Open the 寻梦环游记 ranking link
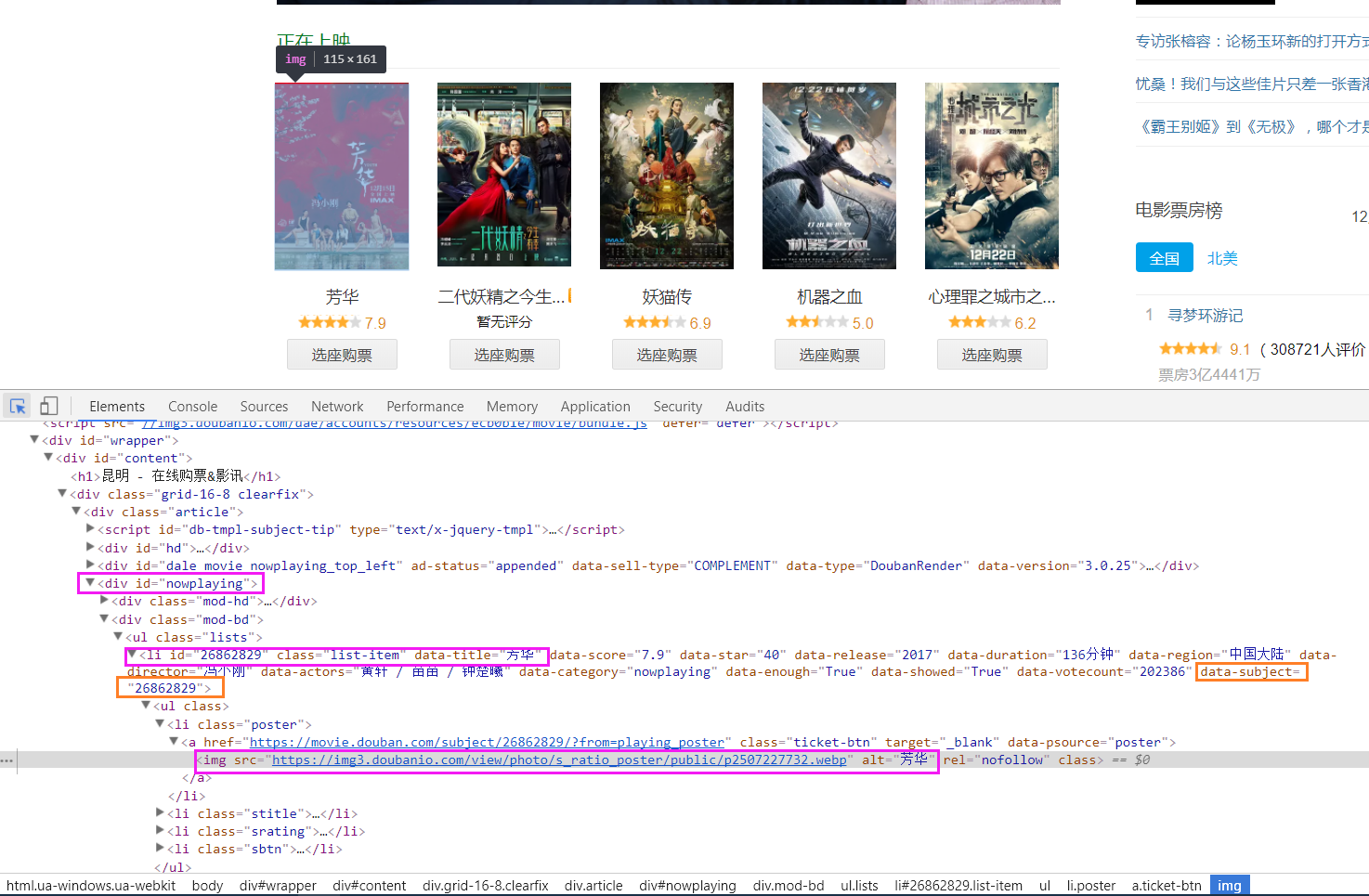 click(x=1205, y=316)
